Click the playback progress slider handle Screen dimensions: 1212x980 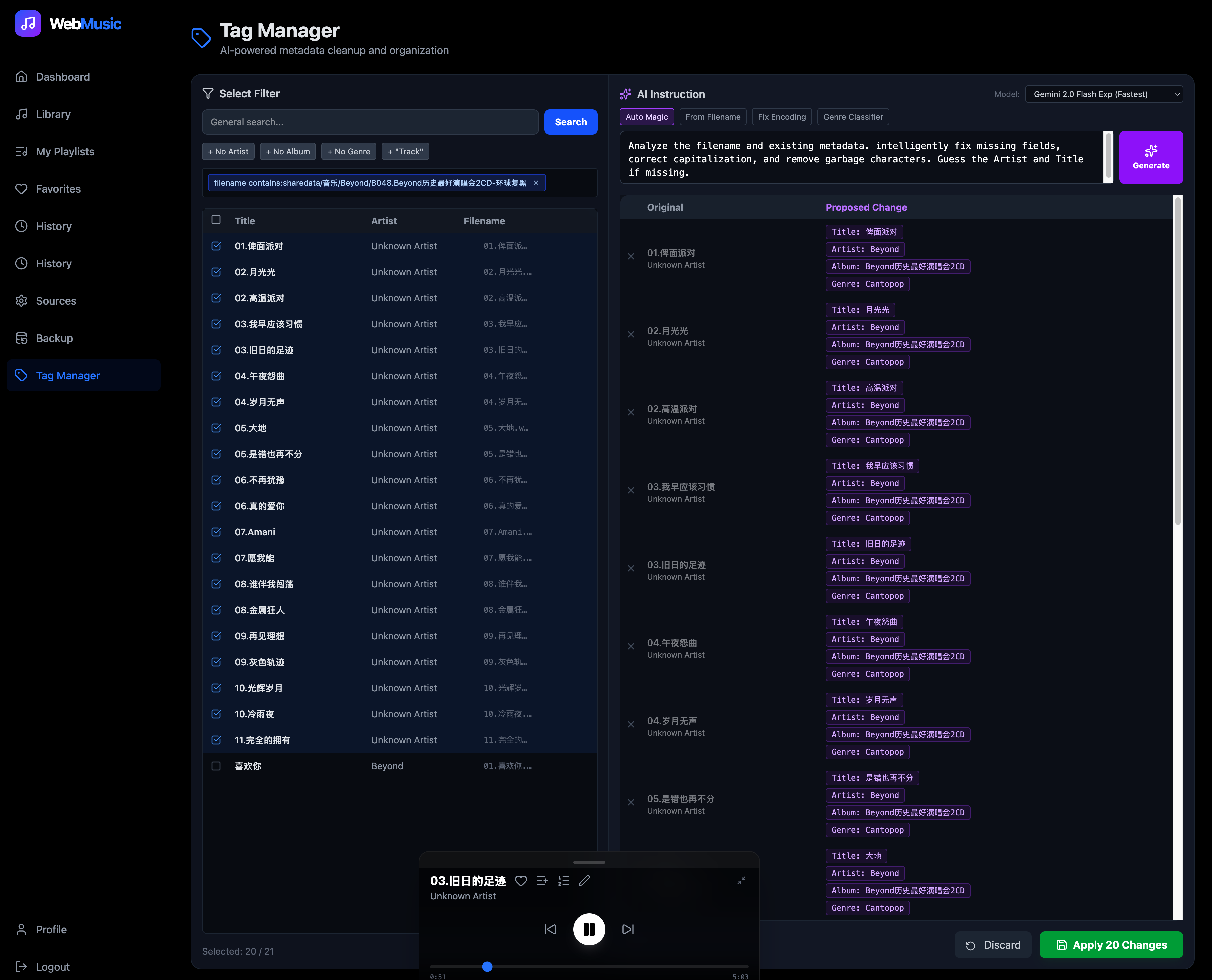(487, 966)
